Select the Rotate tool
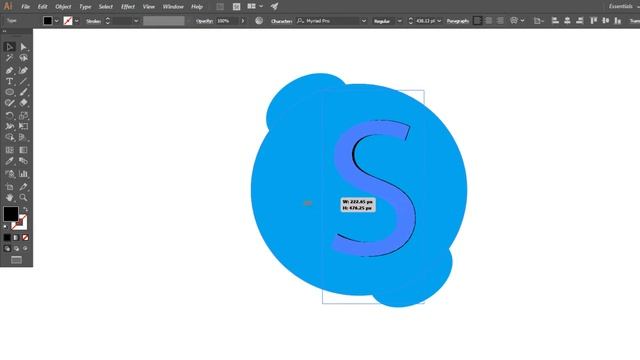640x360 pixels. (9, 116)
